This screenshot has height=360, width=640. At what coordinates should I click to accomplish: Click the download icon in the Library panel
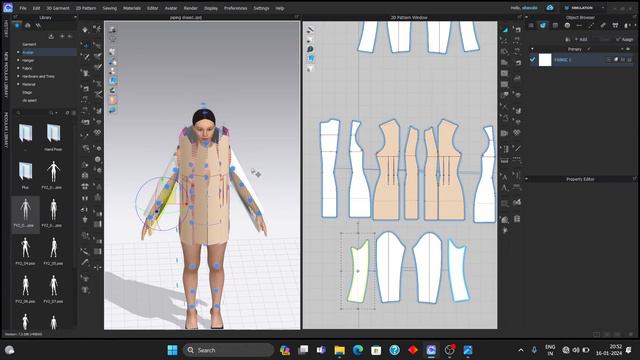(x=51, y=36)
